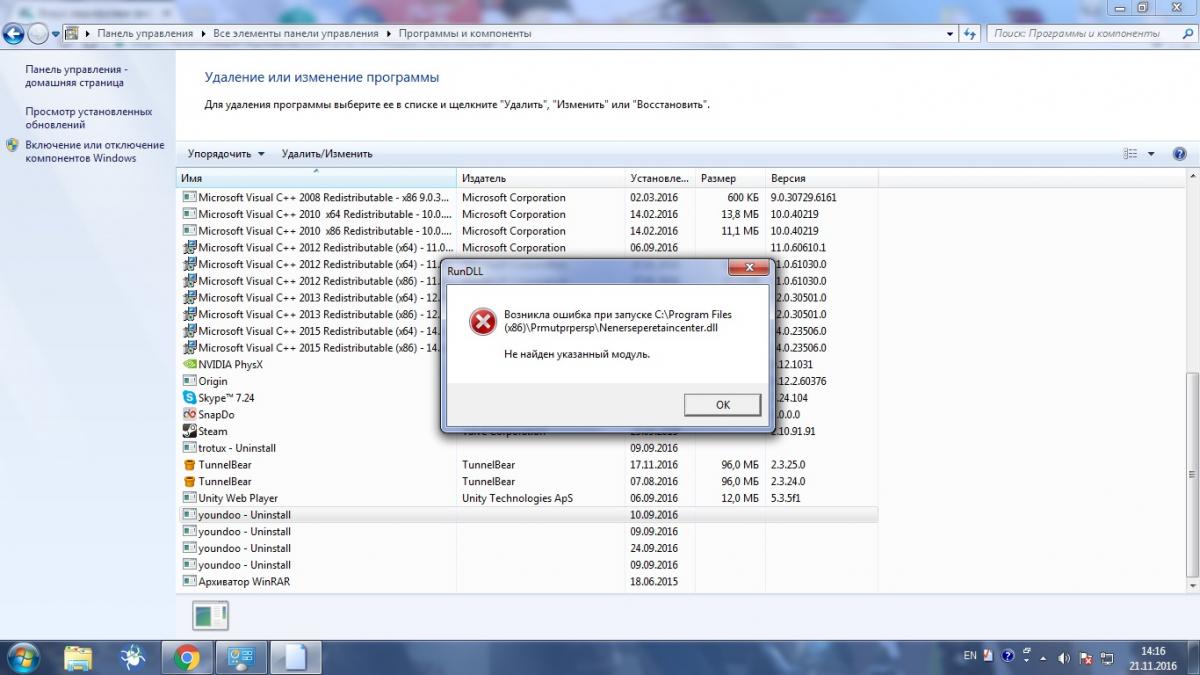This screenshot has width=1200, height=675.
Task: Click the Origin program icon
Action: (x=189, y=381)
